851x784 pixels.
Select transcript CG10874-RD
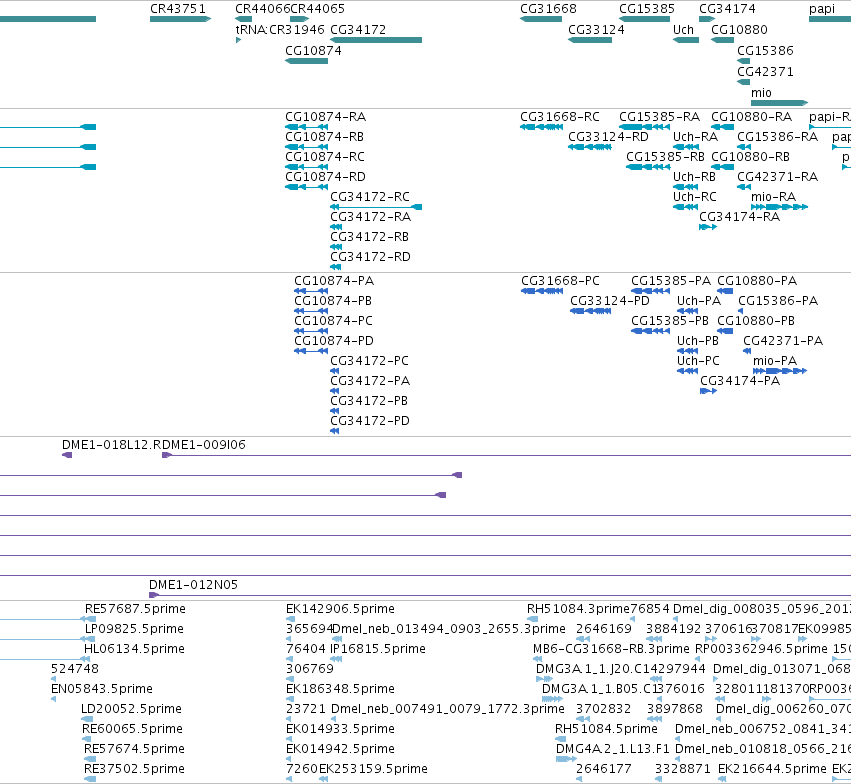(307, 187)
